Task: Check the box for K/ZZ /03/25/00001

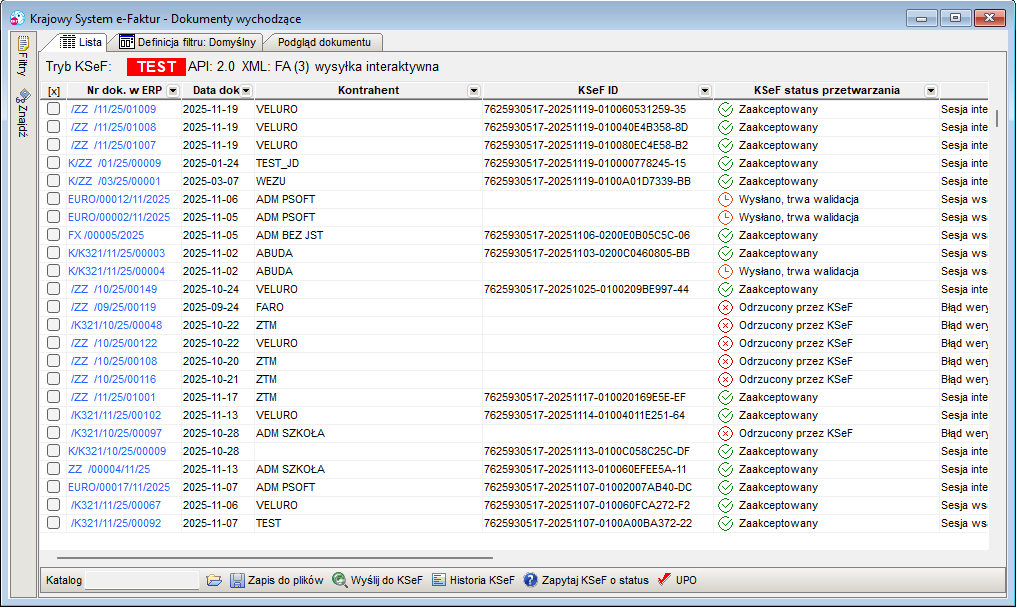Action: pyautogui.click(x=53, y=181)
